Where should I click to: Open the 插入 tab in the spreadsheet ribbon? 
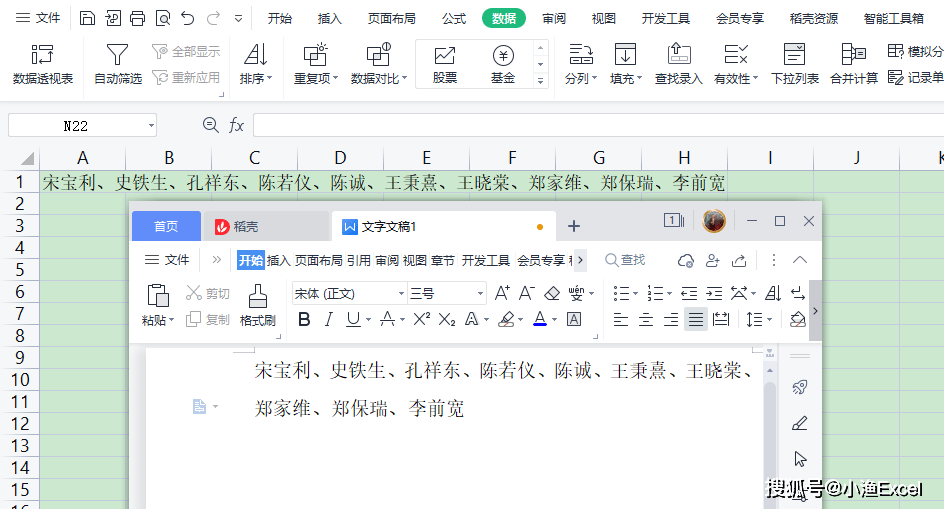pyautogui.click(x=329, y=19)
